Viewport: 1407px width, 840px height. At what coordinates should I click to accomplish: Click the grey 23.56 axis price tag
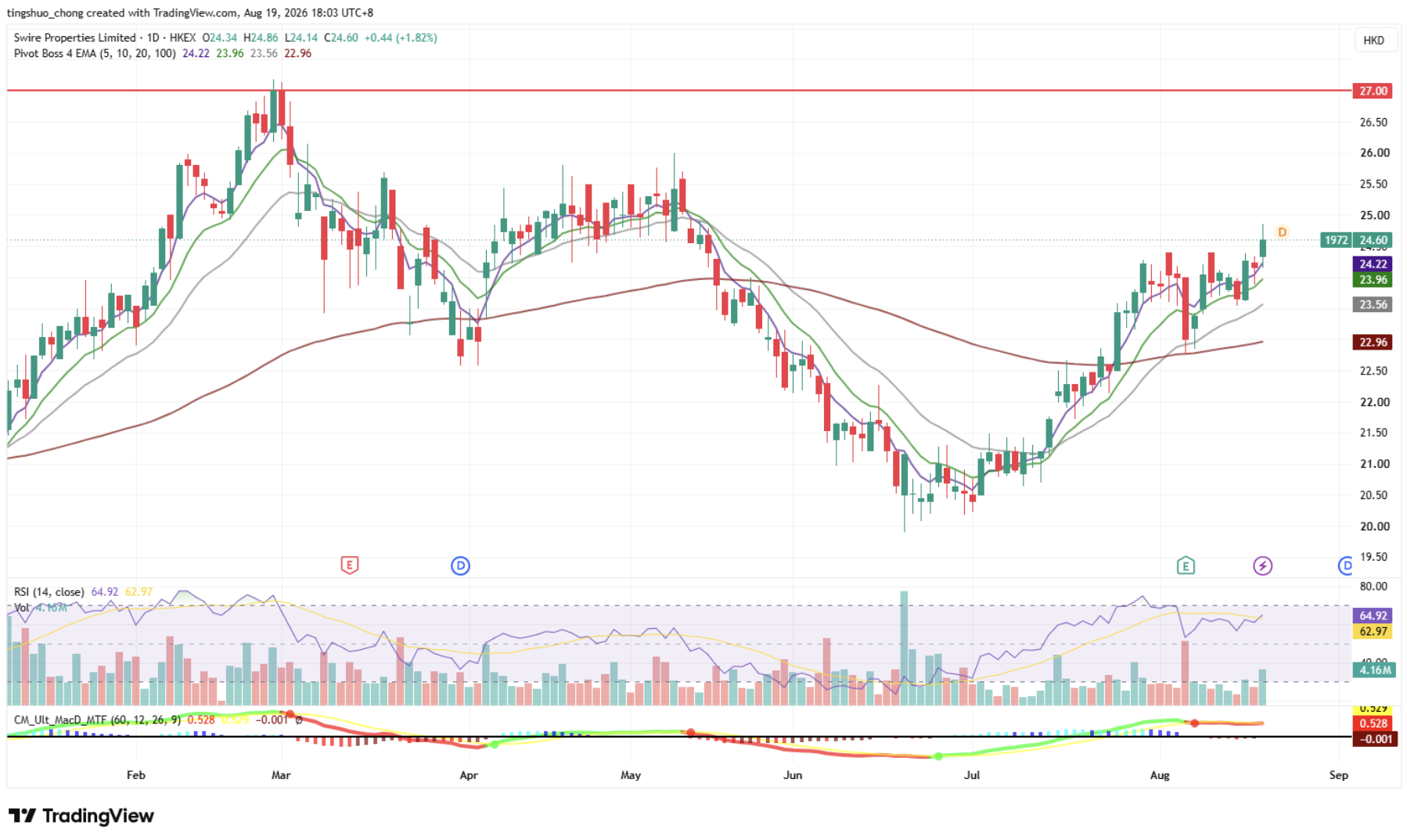point(1373,305)
